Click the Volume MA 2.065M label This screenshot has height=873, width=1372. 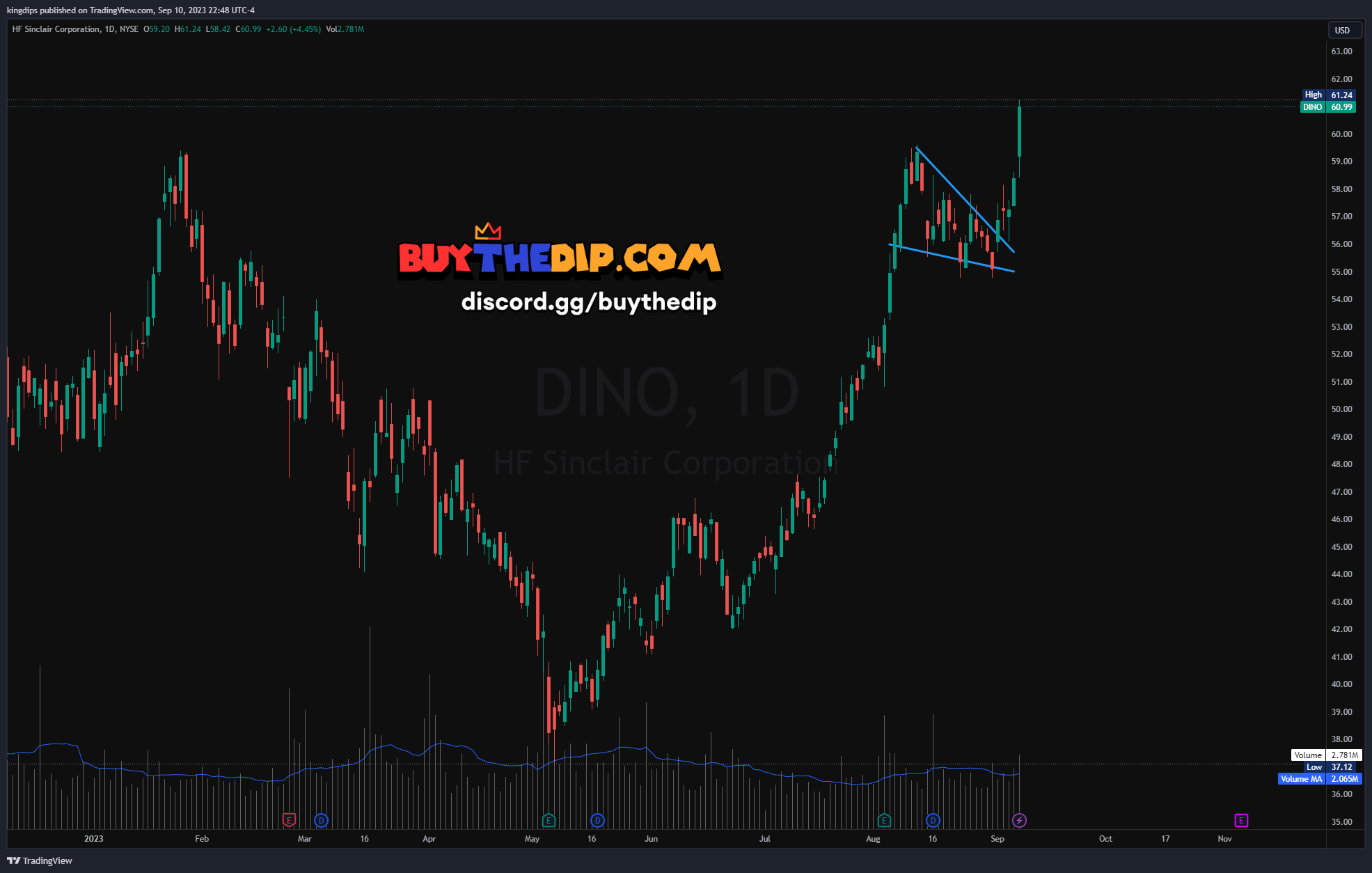click(x=1320, y=778)
